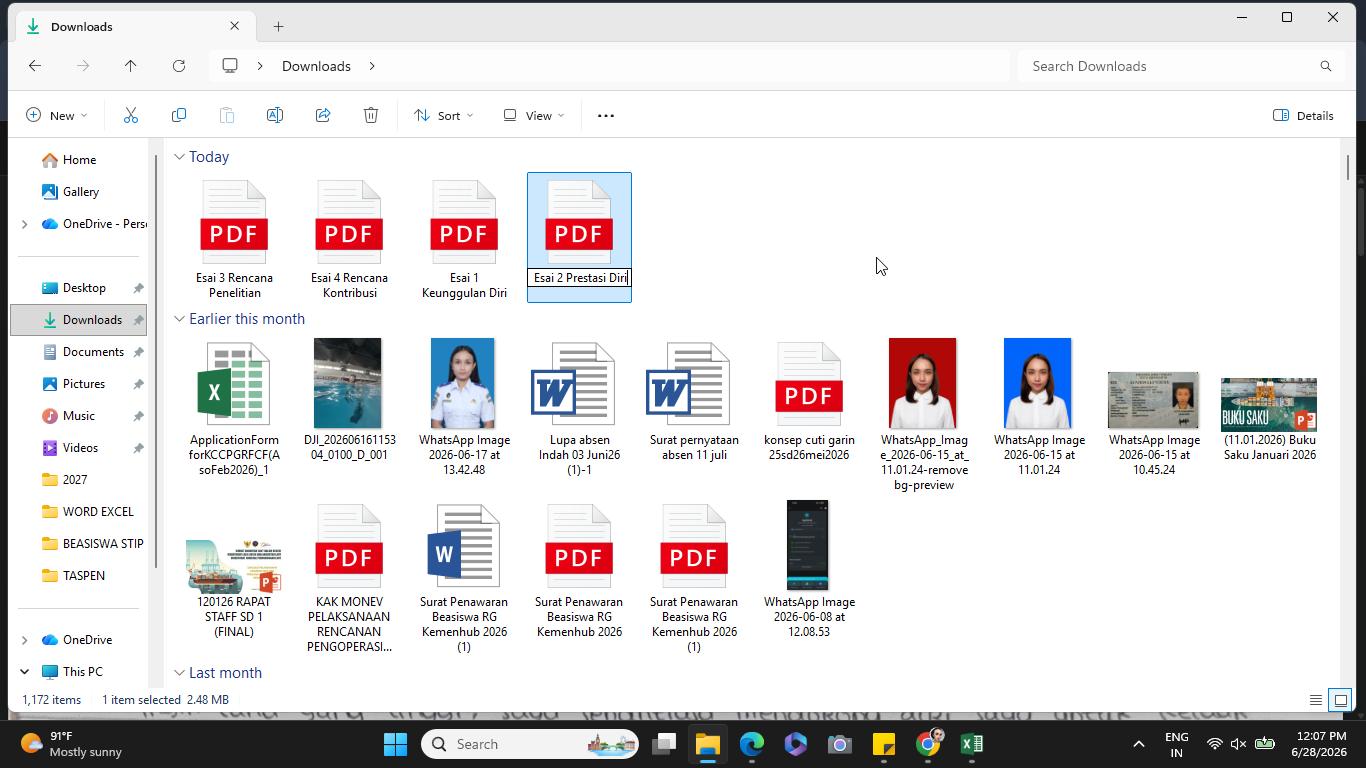
Task: Open the See more ellipsis menu
Action: 606,115
